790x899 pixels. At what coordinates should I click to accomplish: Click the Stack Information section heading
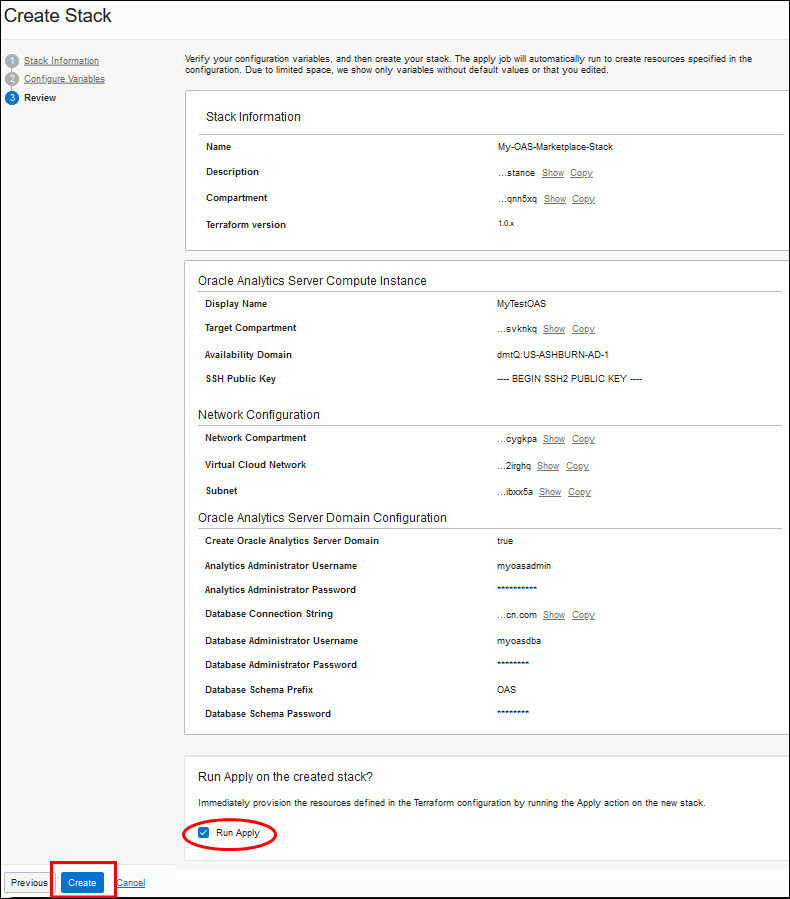coord(253,117)
